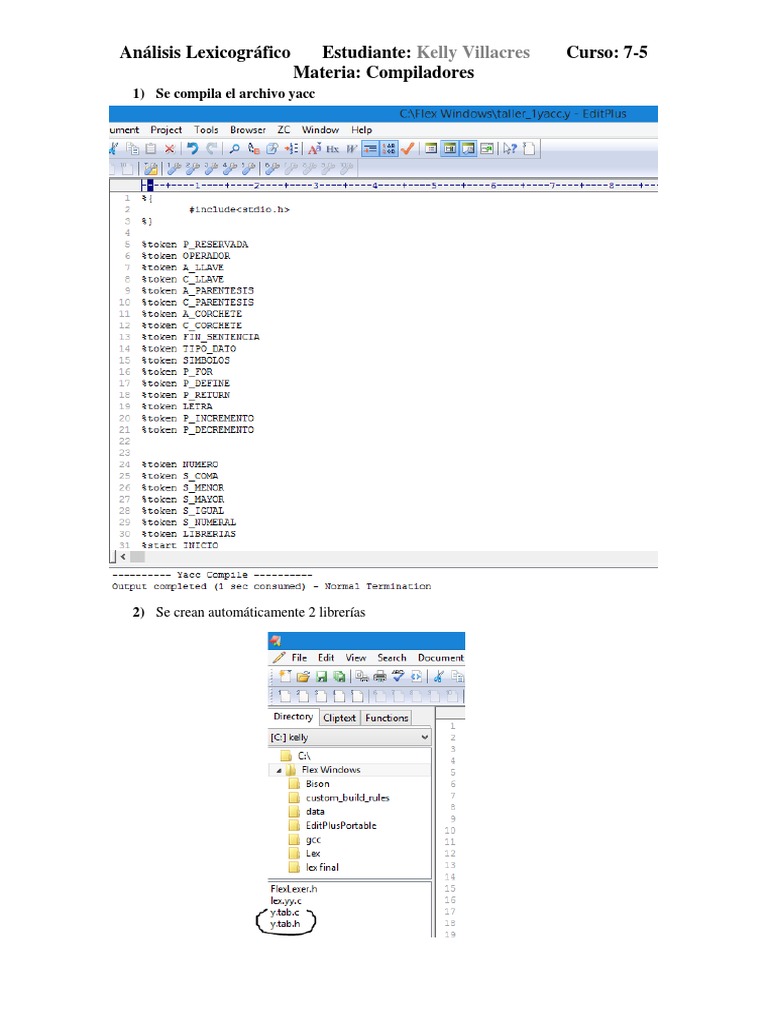Click the green Save icon
This screenshot has height=1024, width=768.
point(321,677)
